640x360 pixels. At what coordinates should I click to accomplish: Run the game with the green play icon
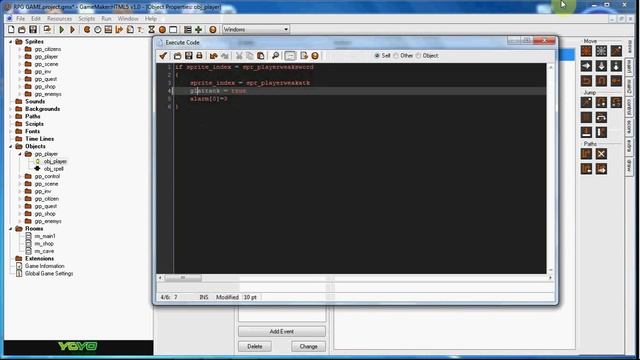point(62,29)
